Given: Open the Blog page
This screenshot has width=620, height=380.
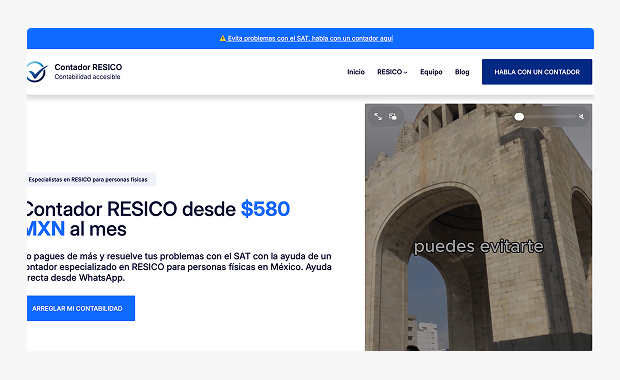Looking at the screenshot, I should pyautogui.click(x=462, y=72).
